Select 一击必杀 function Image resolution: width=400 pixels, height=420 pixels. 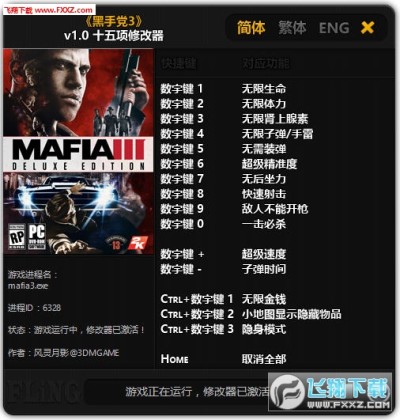point(264,224)
